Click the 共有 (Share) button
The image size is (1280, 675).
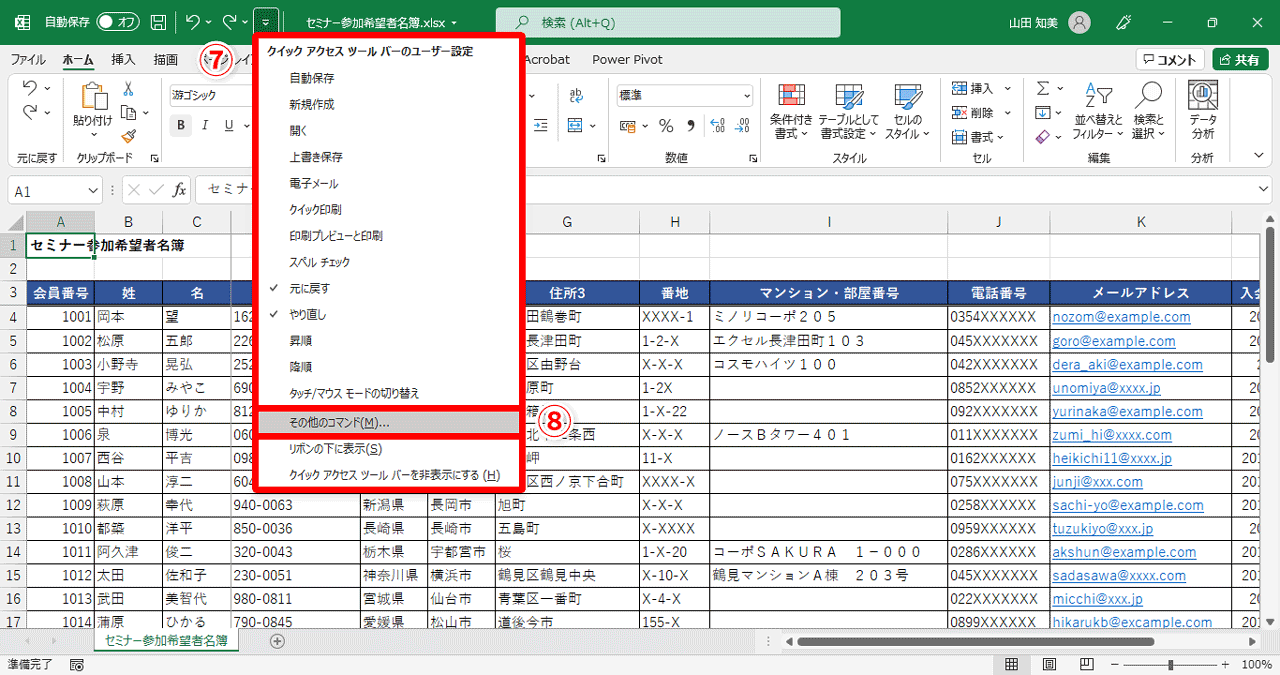pyautogui.click(x=1240, y=59)
